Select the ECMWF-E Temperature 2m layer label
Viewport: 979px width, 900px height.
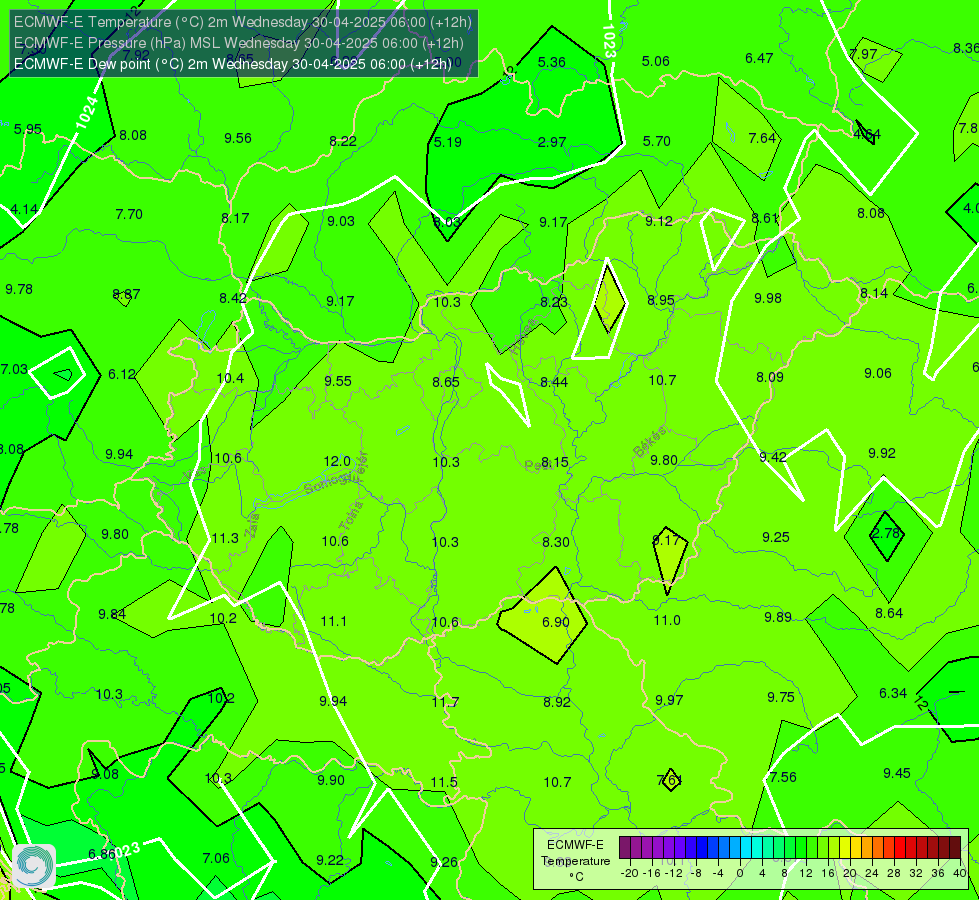(243, 22)
